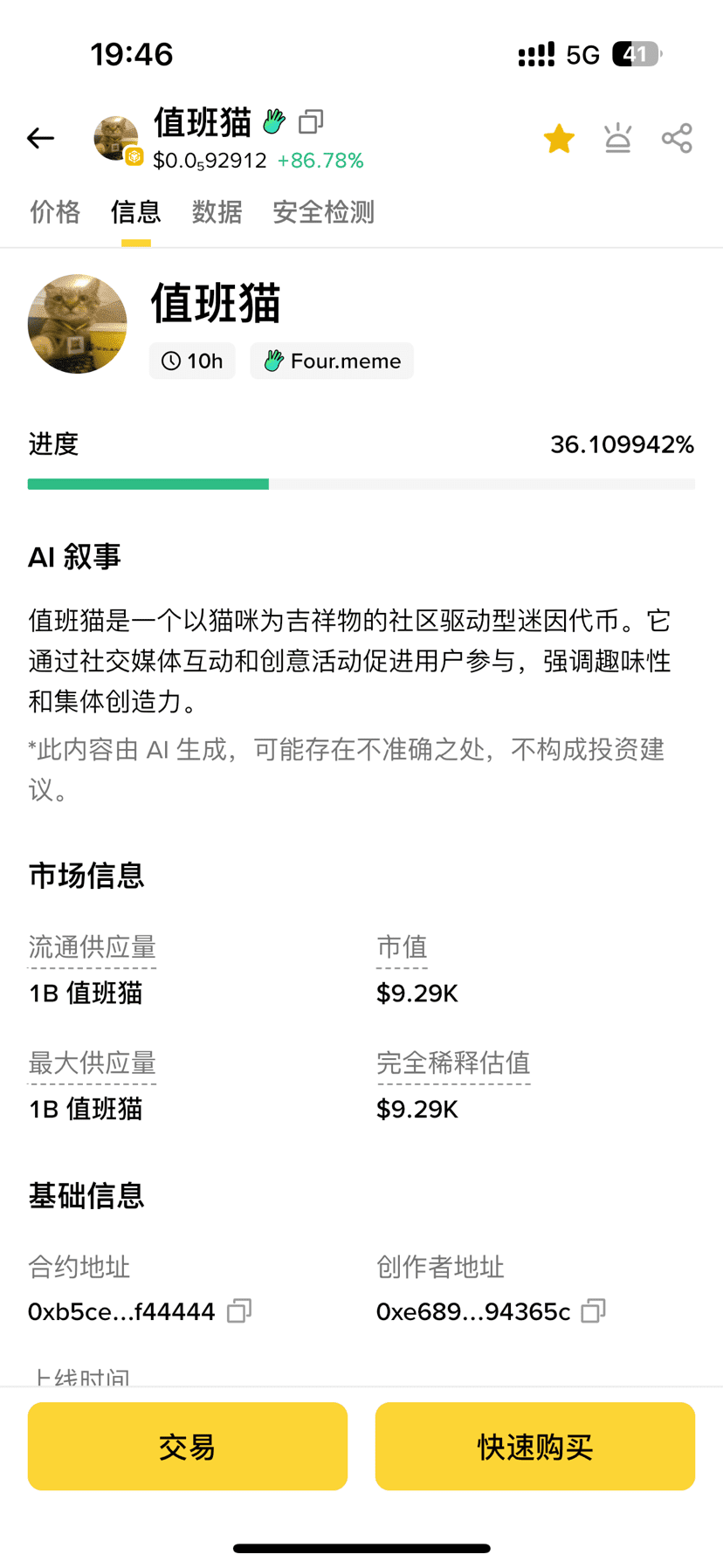
Task: Copy token name via header copy icon
Action: pos(311,121)
